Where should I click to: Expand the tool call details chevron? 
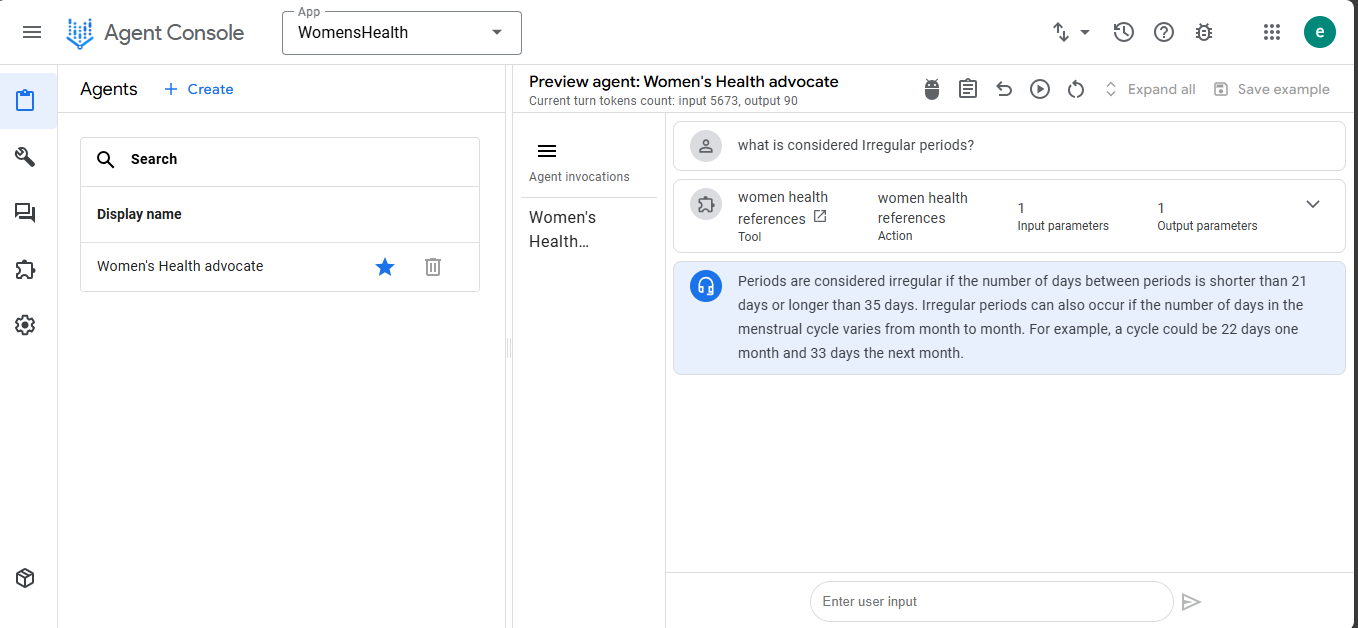pyautogui.click(x=1313, y=204)
